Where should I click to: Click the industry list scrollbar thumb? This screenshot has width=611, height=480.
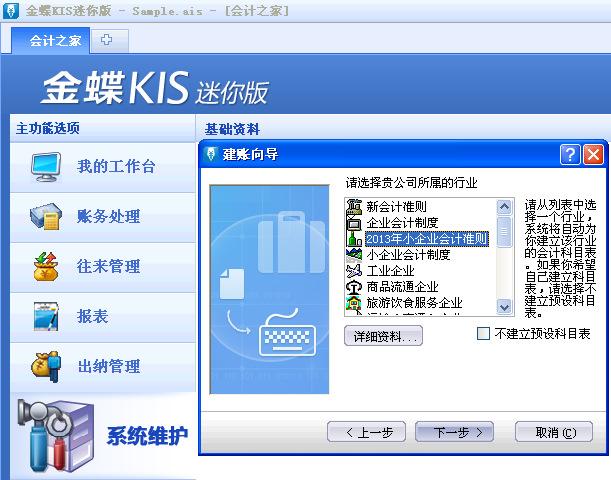click(504, 232)
